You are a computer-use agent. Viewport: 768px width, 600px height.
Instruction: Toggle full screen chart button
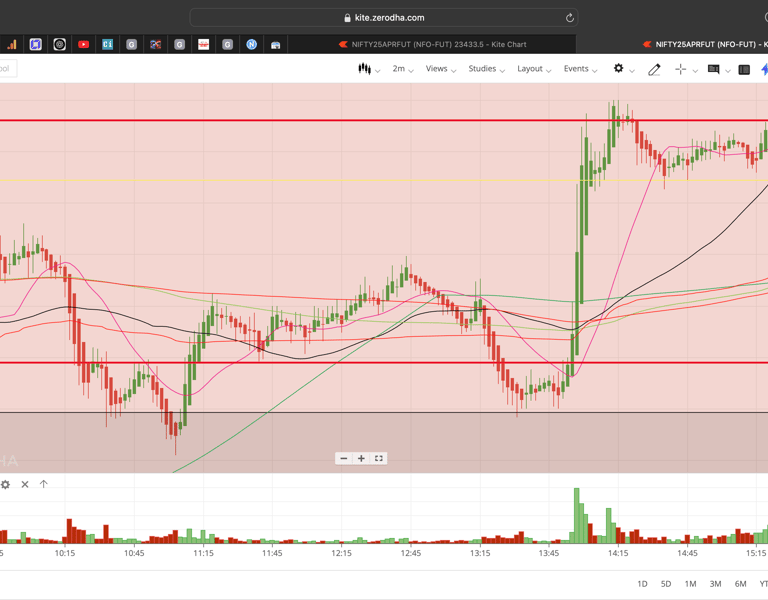coord(379,458)
